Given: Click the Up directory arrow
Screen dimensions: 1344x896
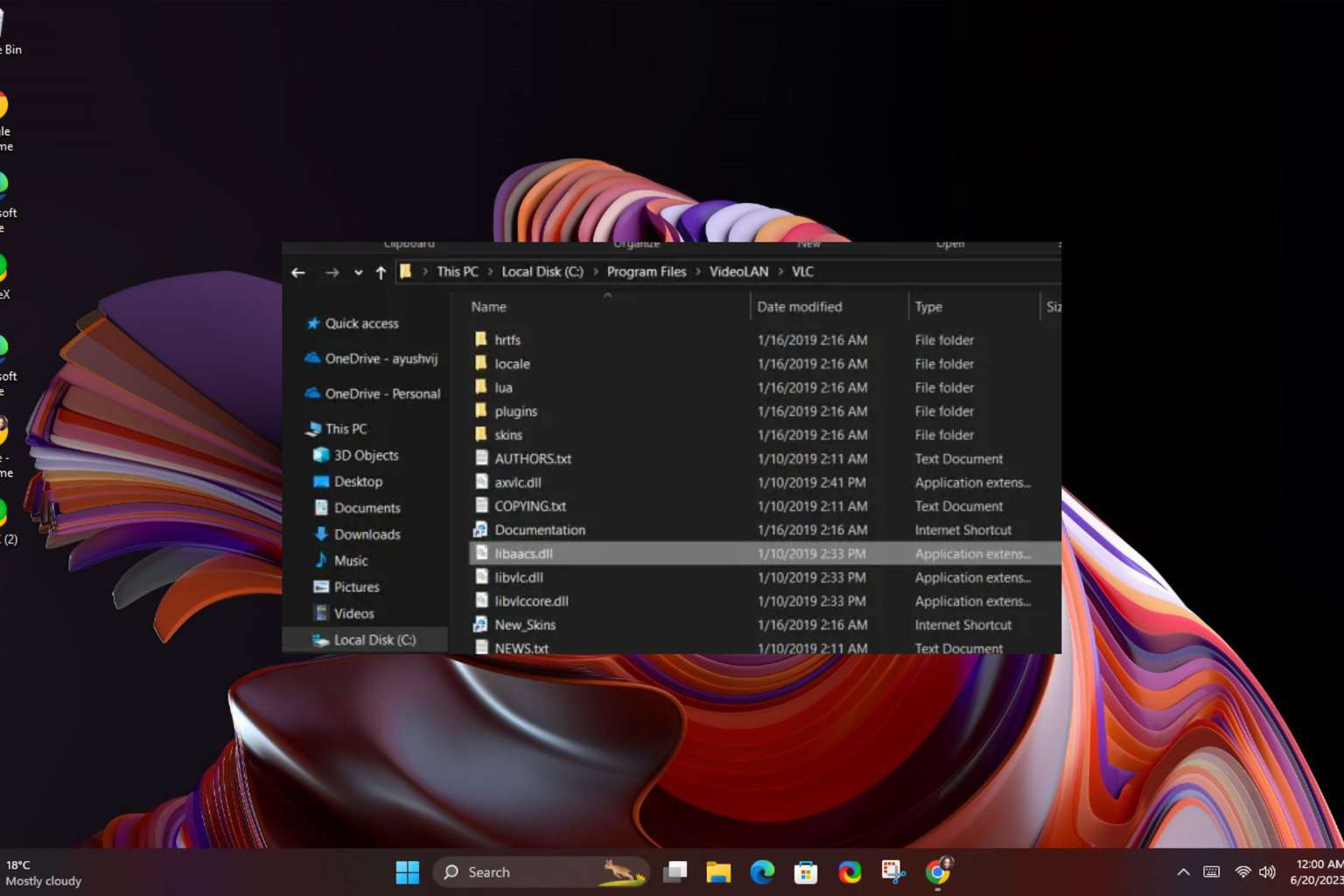Looking at the screenshot, I should point(381,272).
